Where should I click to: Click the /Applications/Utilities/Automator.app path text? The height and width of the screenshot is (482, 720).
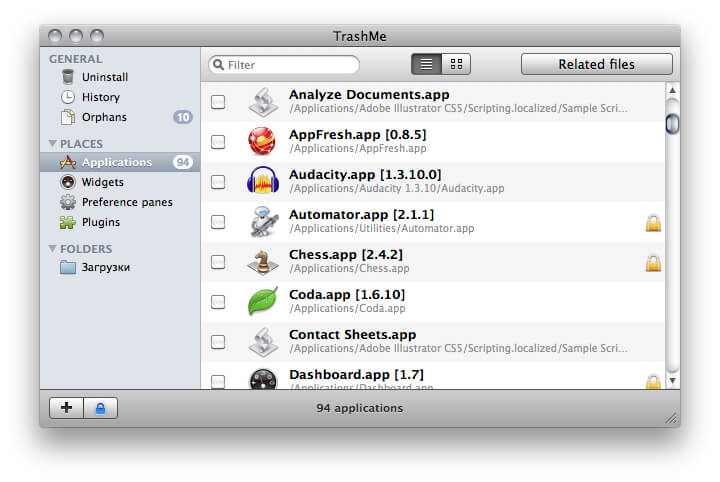(382, 228)
